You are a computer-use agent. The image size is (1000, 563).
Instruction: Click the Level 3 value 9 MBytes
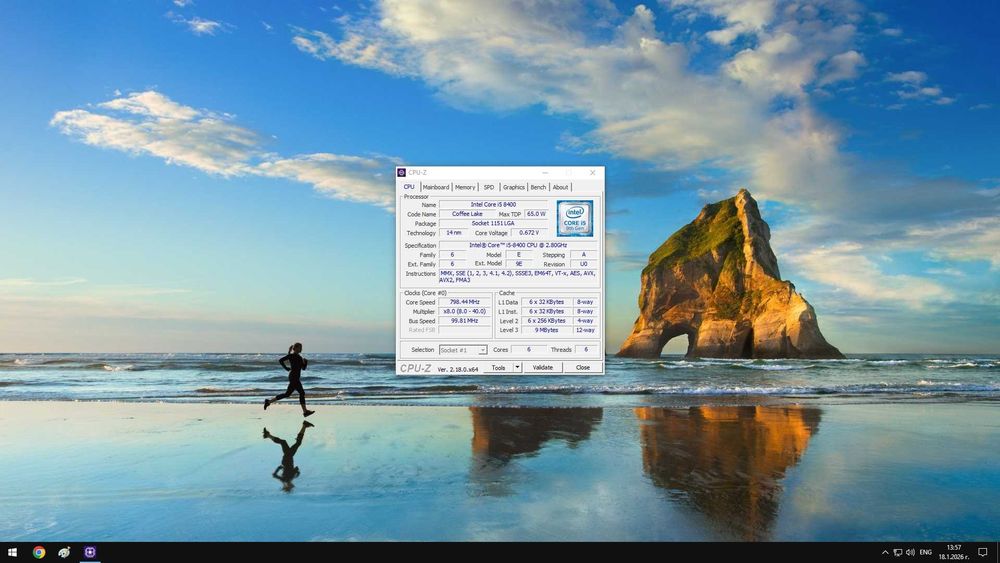tap(547, 330)
